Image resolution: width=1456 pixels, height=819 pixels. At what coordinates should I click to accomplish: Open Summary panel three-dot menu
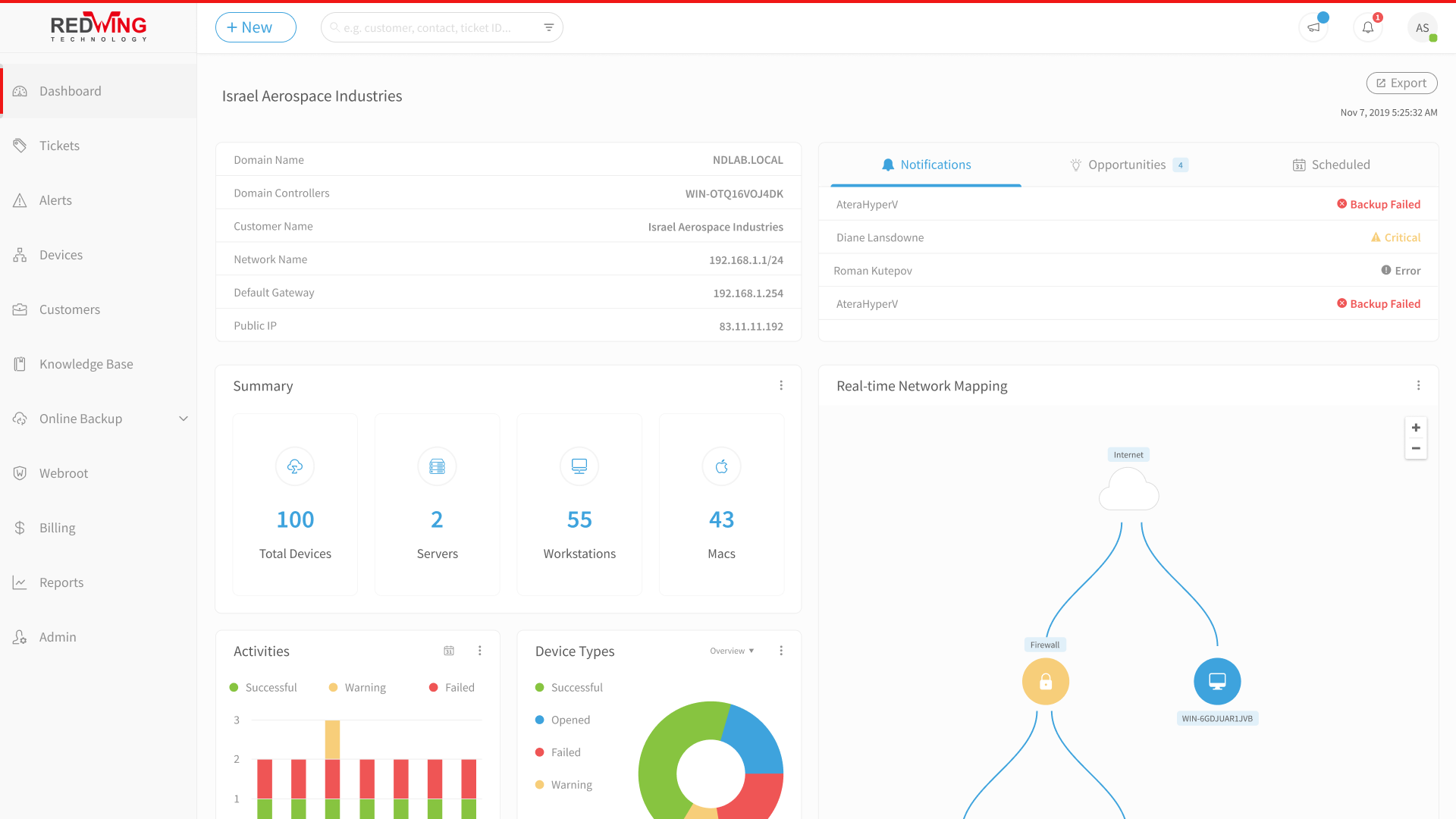click(x=781, y=385)
